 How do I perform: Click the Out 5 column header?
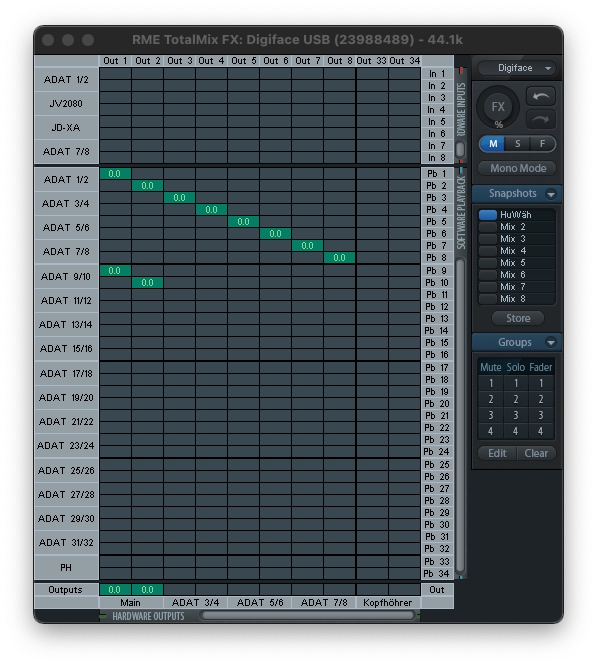[x=243, y=61]
